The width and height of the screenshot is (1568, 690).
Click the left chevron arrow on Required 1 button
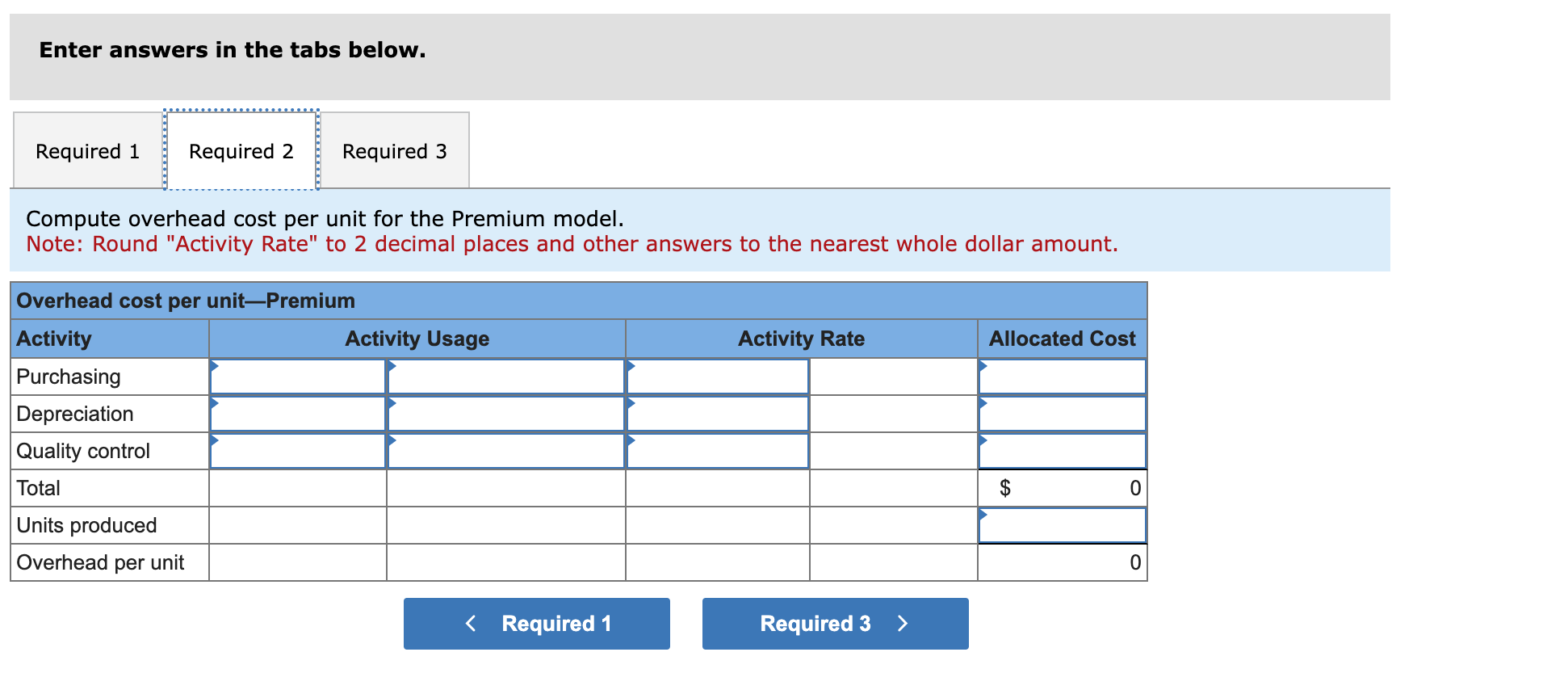[x=471, y=623]
